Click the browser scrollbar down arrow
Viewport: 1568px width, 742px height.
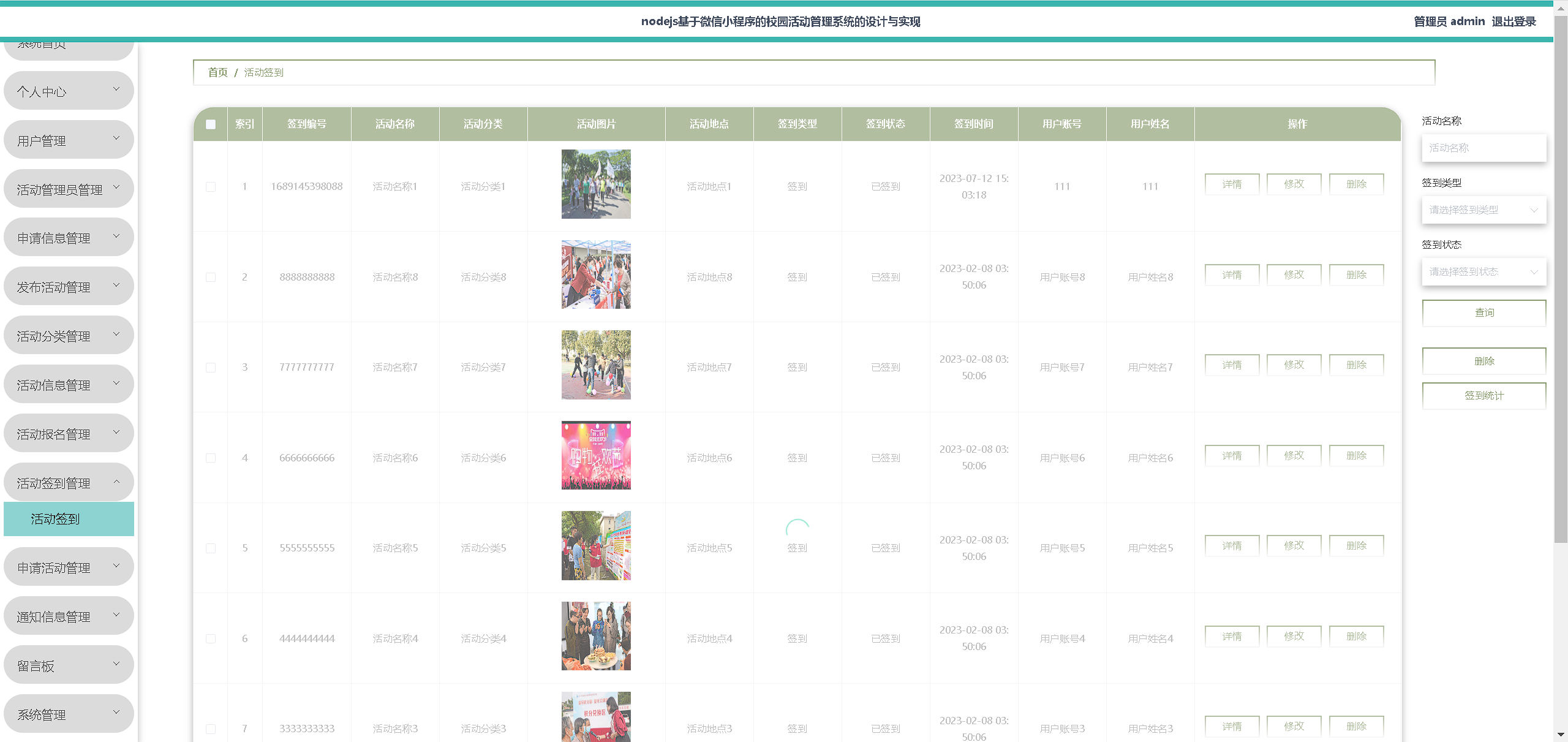pos(1561,734)
